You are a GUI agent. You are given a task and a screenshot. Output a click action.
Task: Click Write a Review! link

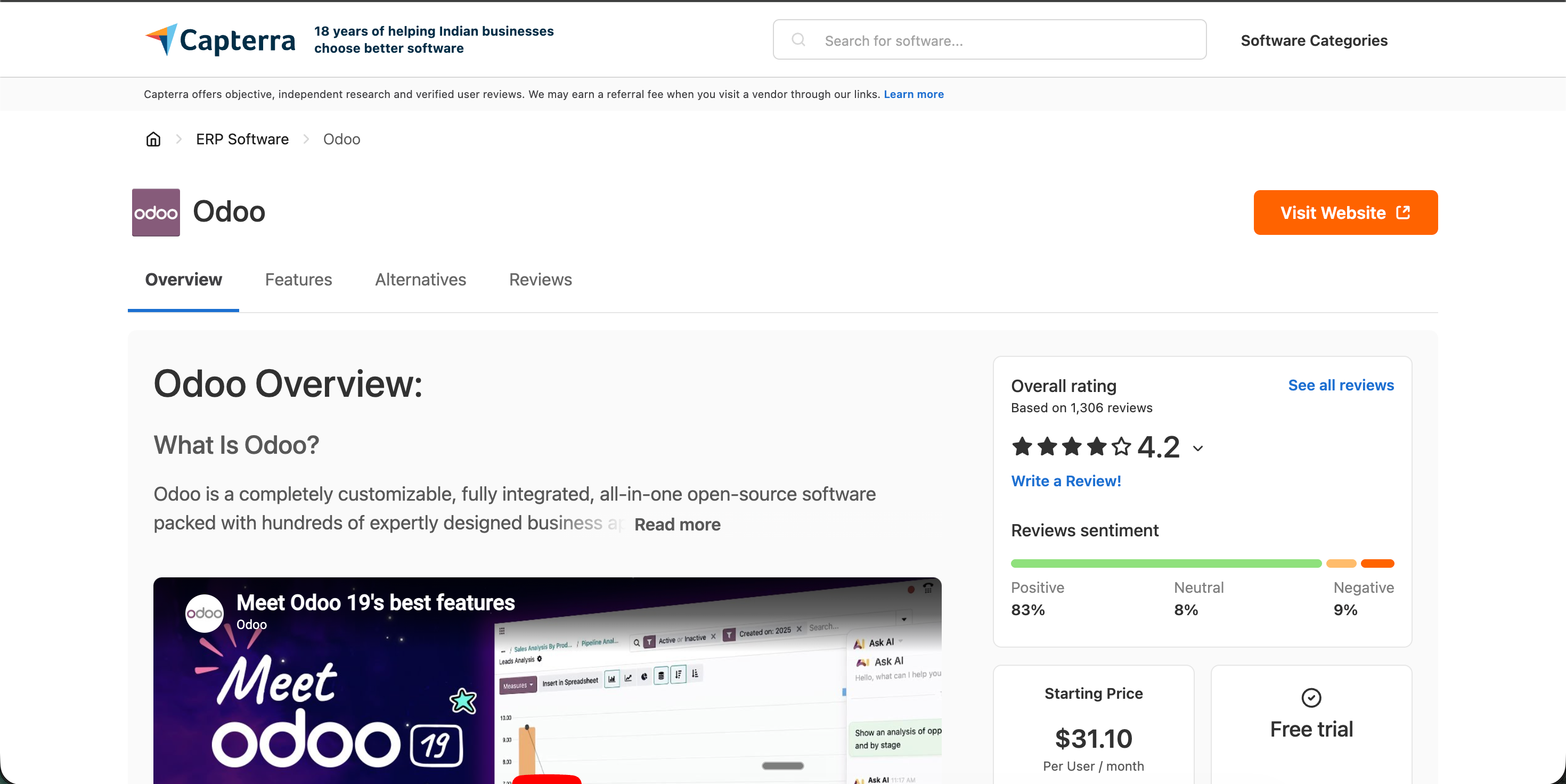pyautogui.click(x=1066, y=481)
